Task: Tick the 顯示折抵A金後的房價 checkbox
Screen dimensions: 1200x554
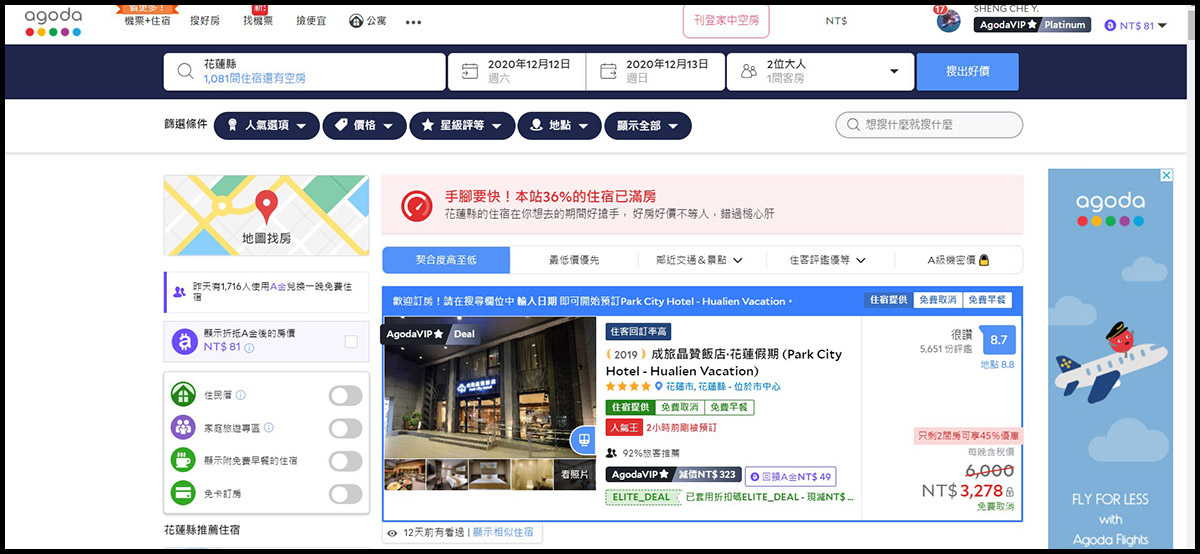Action: click(351, 342)
